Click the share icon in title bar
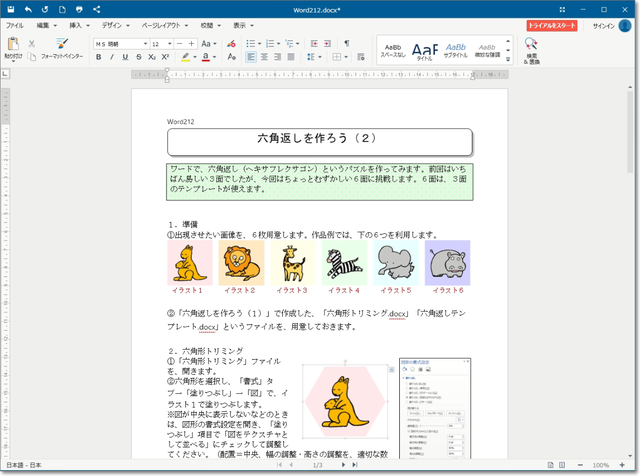The image size is (640, 476). click(96, 8)
